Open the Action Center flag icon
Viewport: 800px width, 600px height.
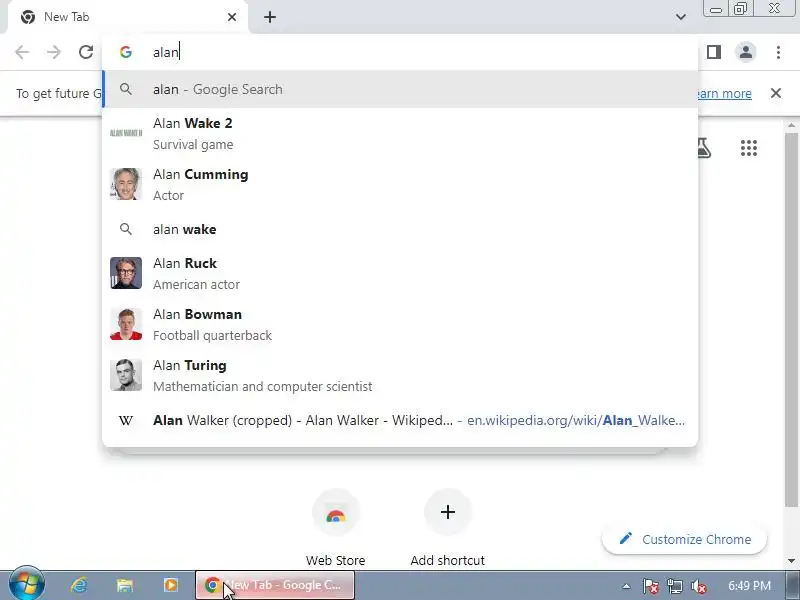coord(650,586)
